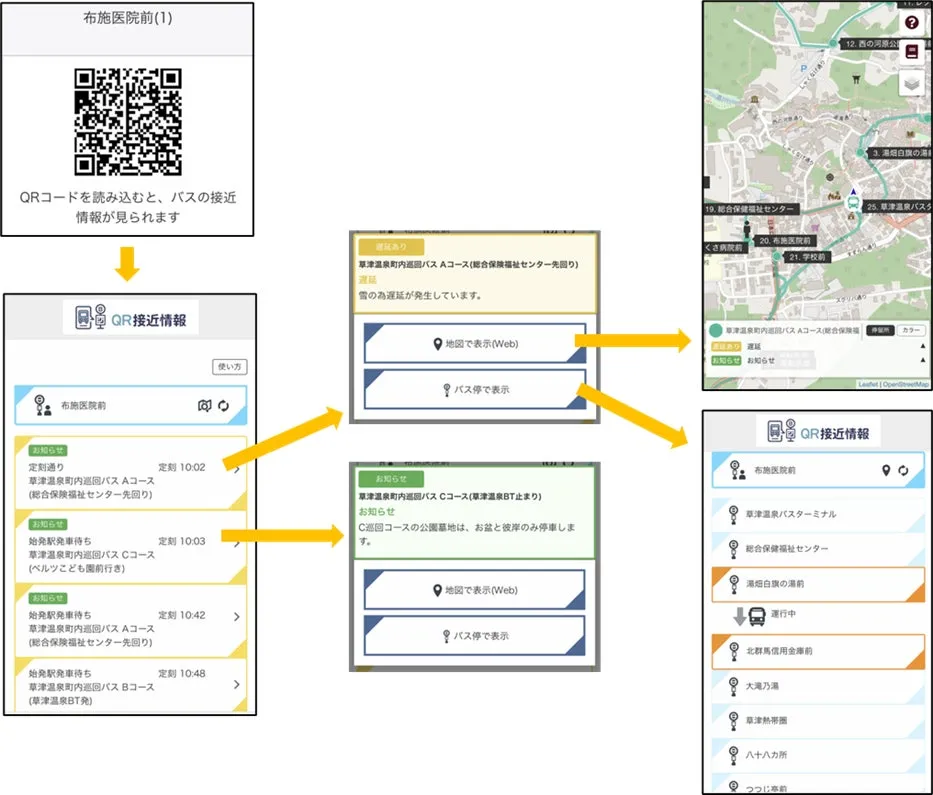
Task: Click bus stop icon beside 草津熱帯圏
Action: coord(734,721)
